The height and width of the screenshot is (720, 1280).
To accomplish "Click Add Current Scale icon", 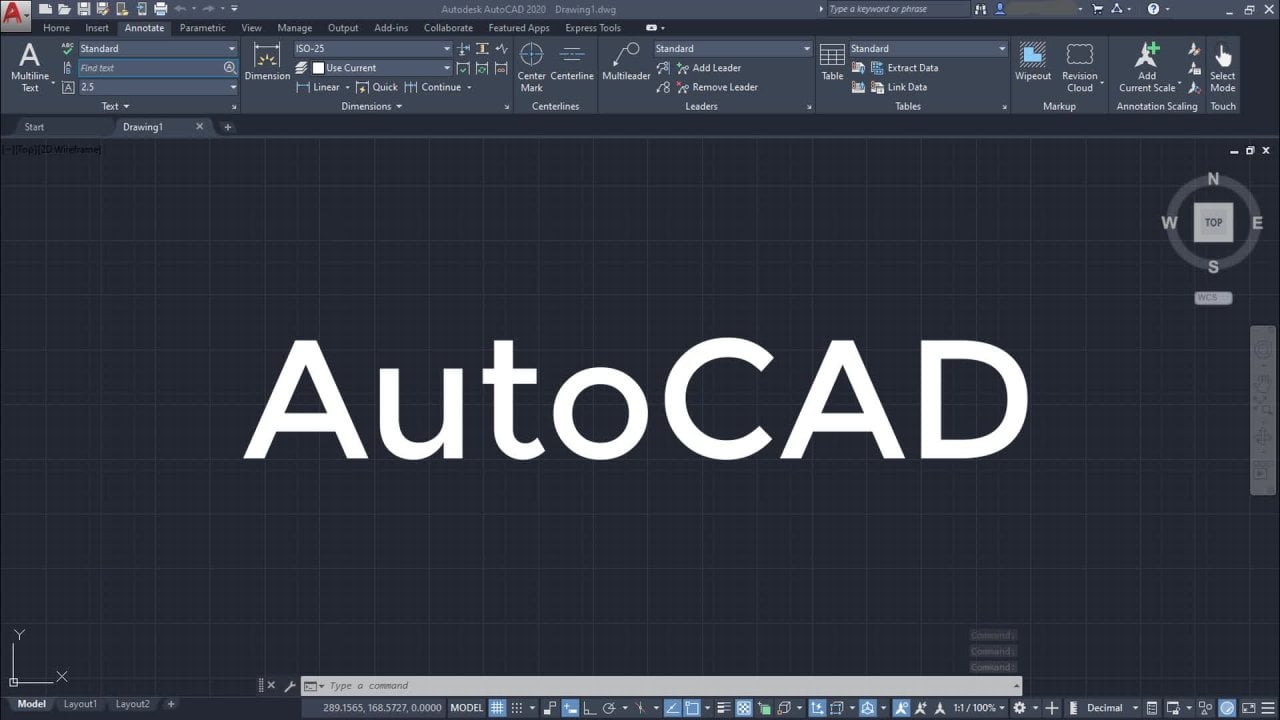I will pos(1147,66).
